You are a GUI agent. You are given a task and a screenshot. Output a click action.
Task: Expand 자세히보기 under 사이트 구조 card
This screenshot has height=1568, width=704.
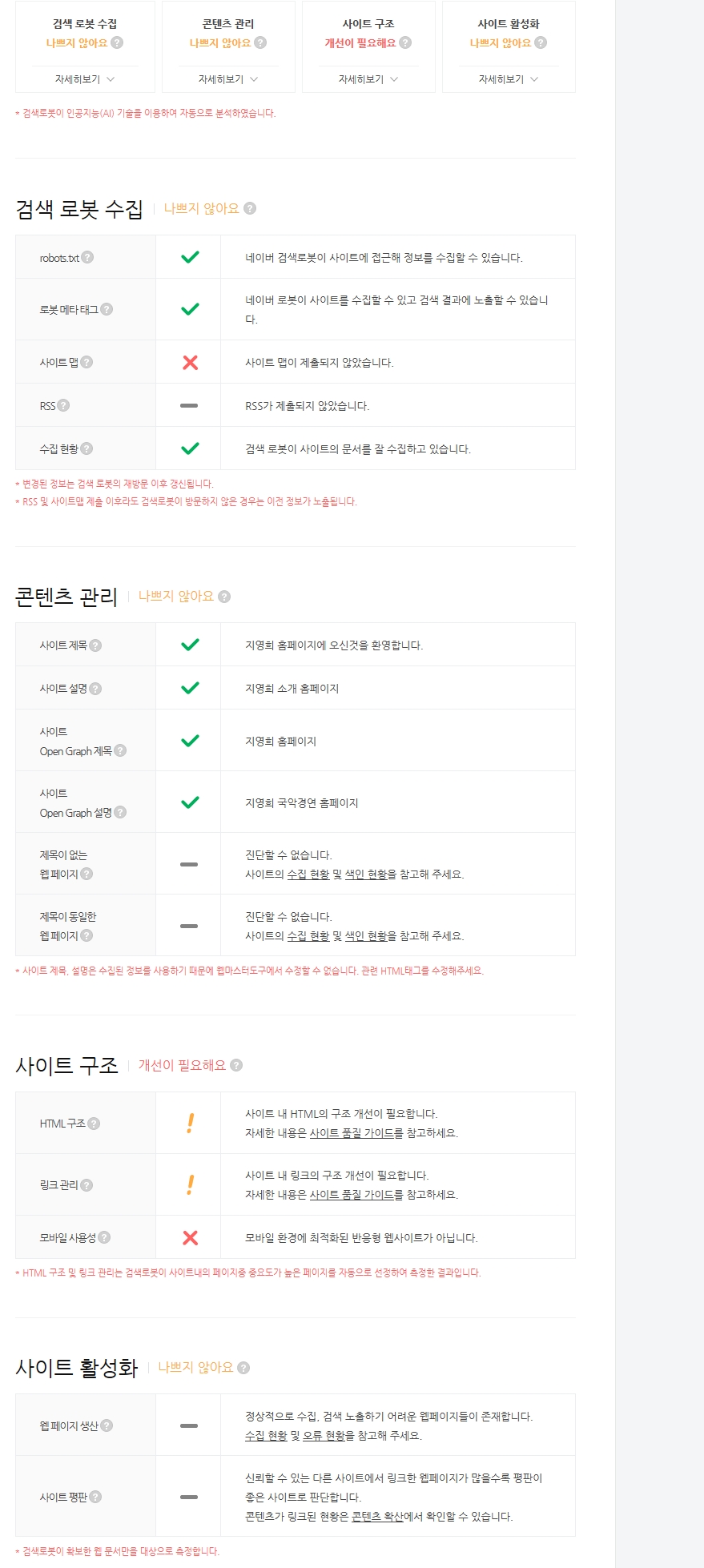click(368, 79)
